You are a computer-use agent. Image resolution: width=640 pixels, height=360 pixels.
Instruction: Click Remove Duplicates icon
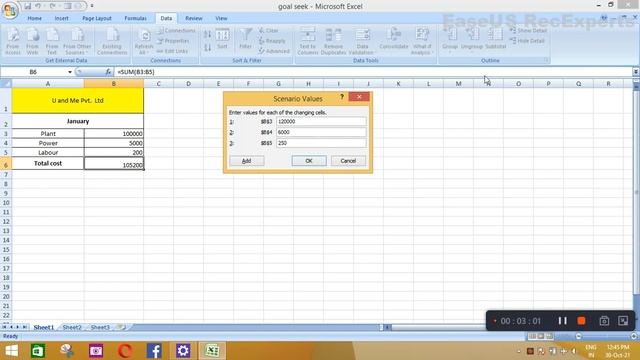click(333, 41)
